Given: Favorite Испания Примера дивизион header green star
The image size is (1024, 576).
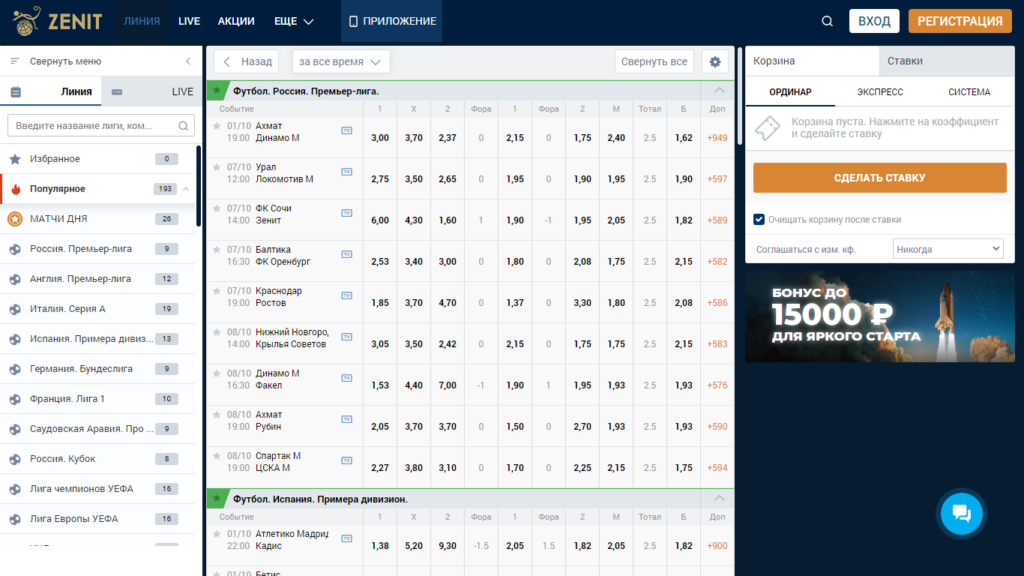Looking at the screenshot, I should [x=217, y=499].
